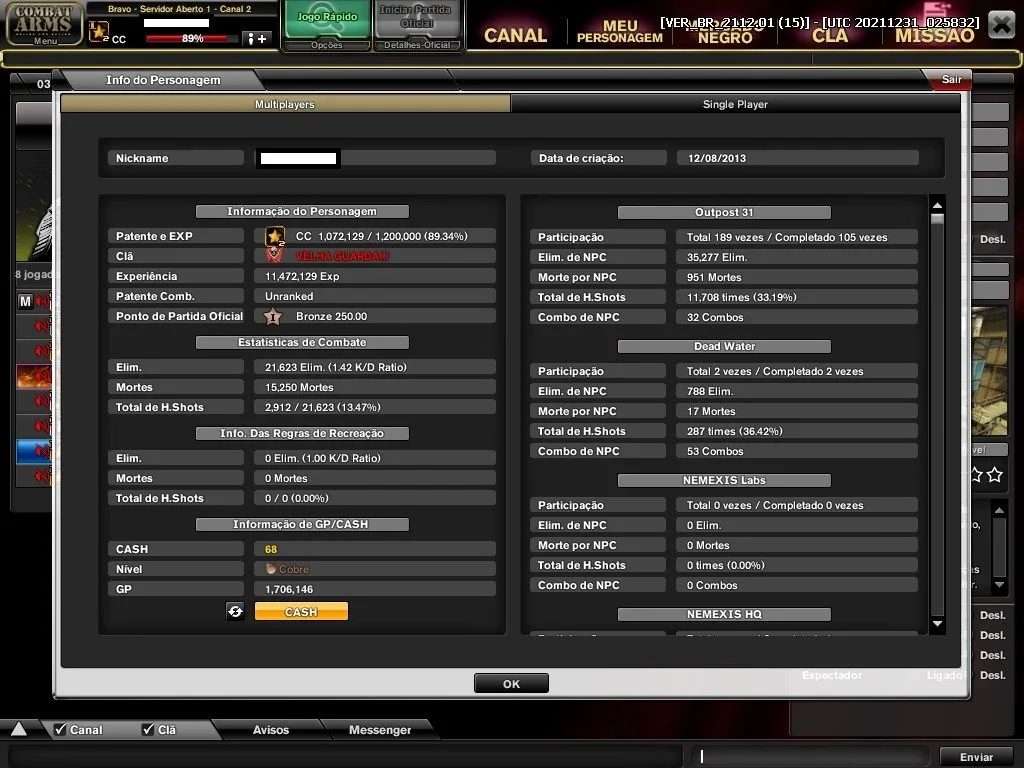
Task: Open the MISSÃO menu
Action: coord(935,35)
